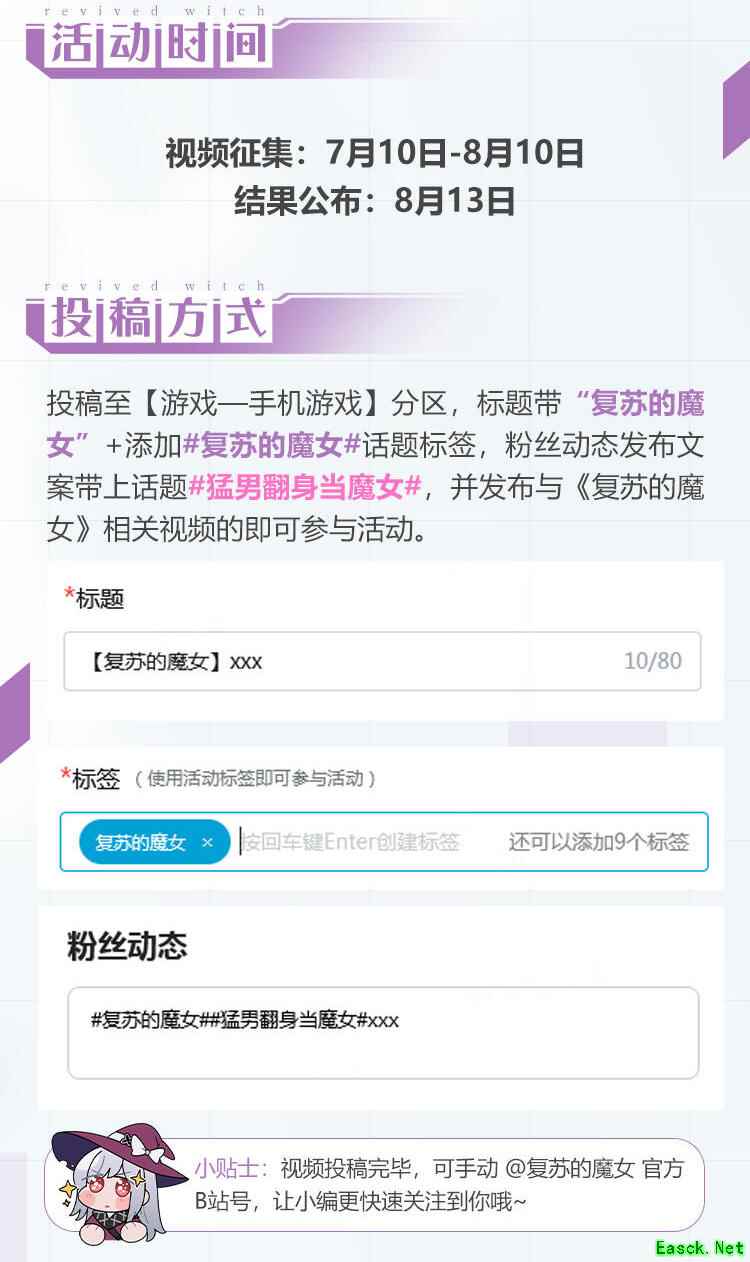
Task: Click the 小贴士 tip label
Action: [231, 1168]
